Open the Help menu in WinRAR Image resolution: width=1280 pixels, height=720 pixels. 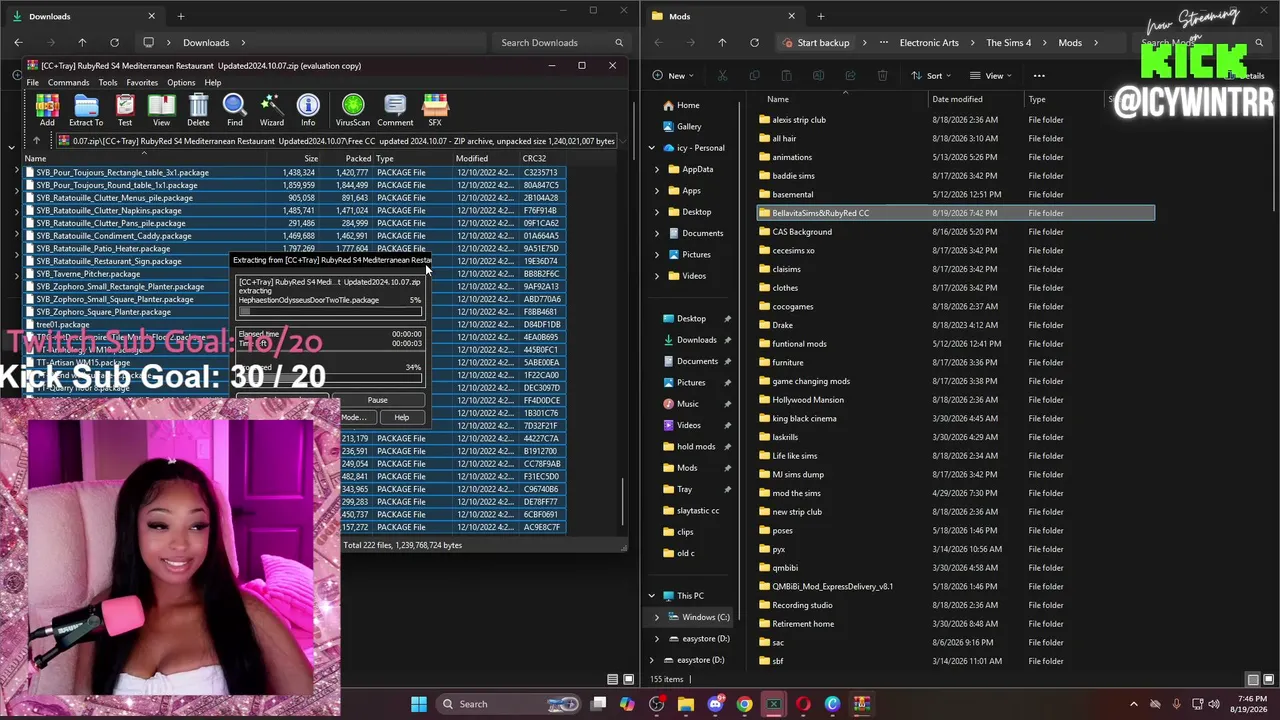click(x=213, y=83)
